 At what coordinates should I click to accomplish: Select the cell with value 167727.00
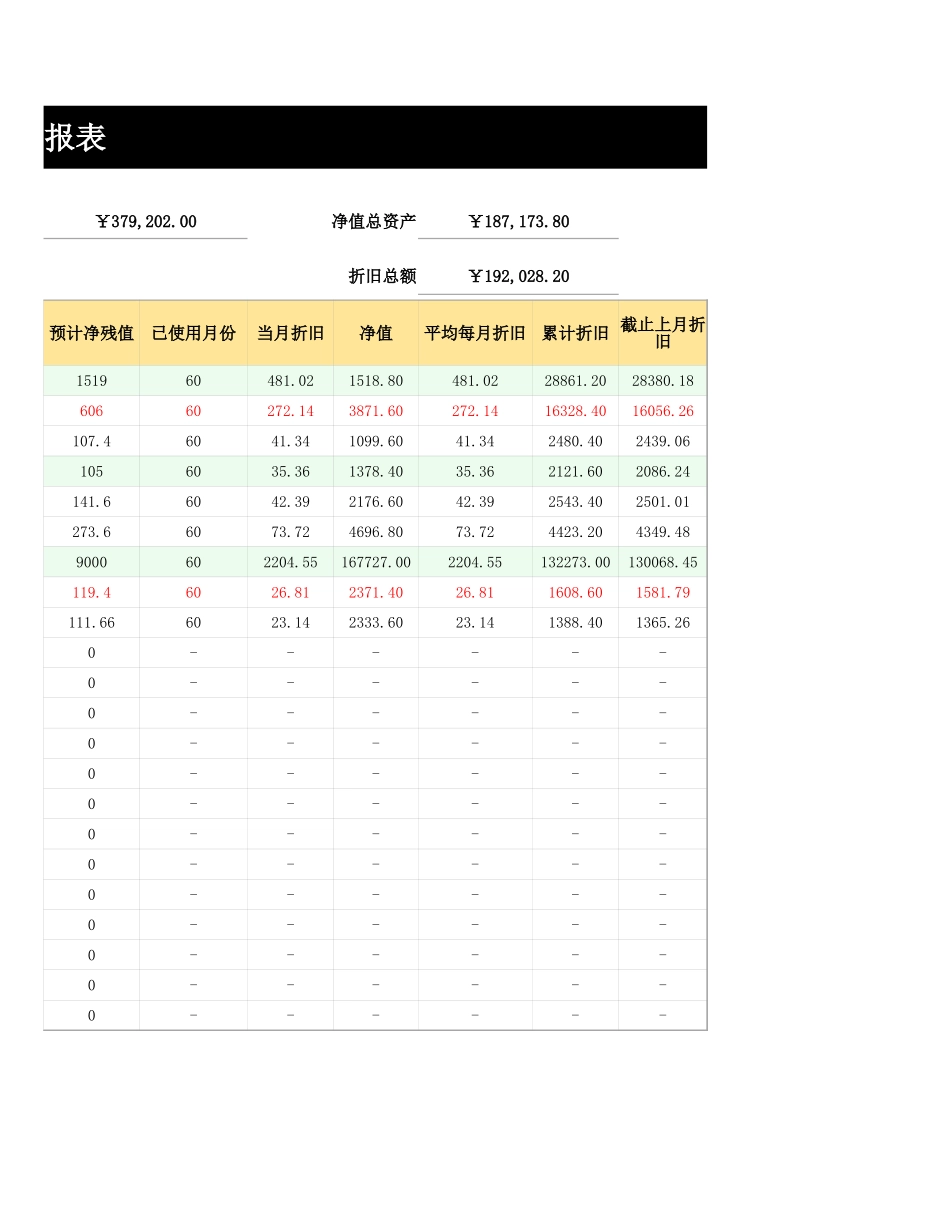click(x=376, y=562)
